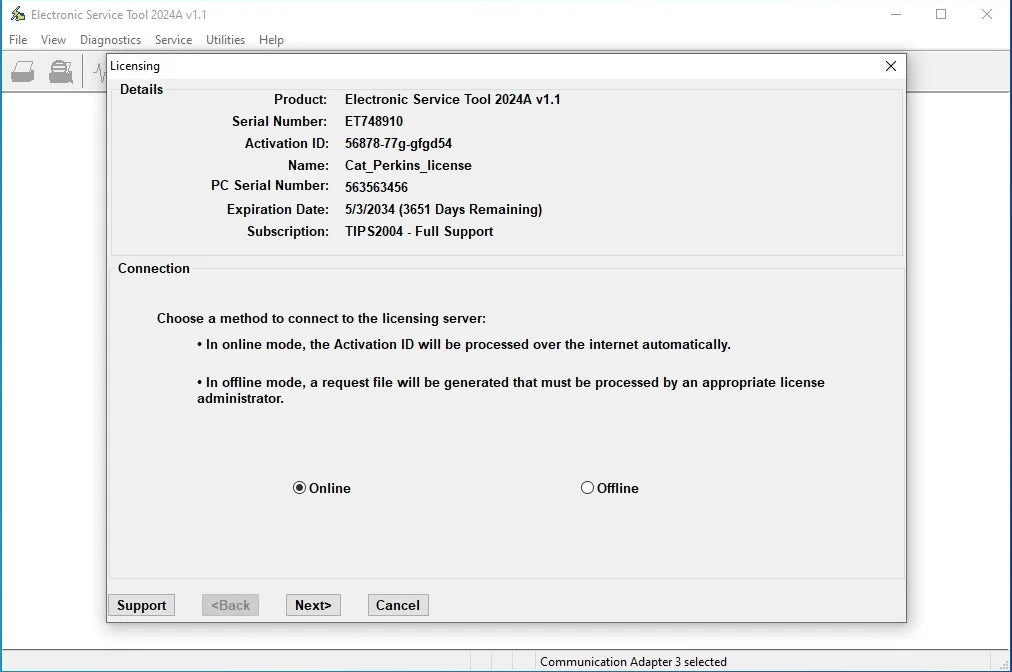Click the window resize grip in status bar

(1004, 664)
